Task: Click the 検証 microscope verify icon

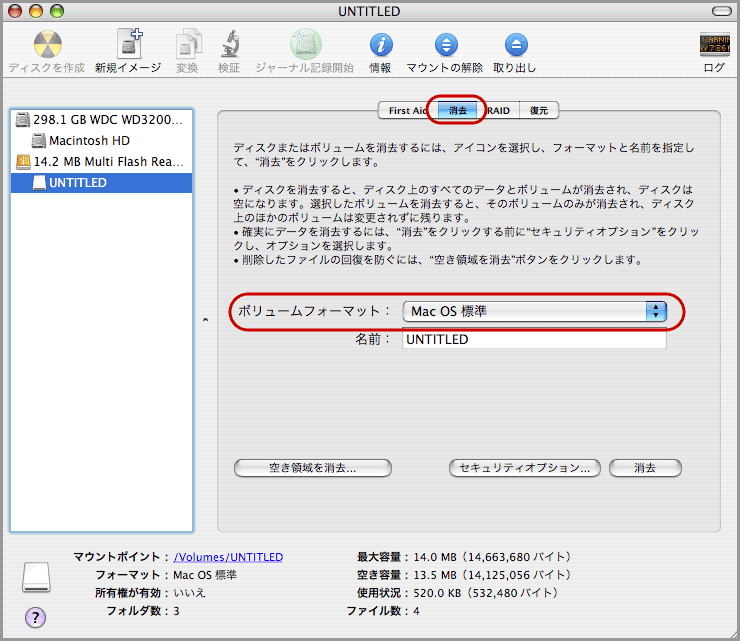Action: click(230, 44)
